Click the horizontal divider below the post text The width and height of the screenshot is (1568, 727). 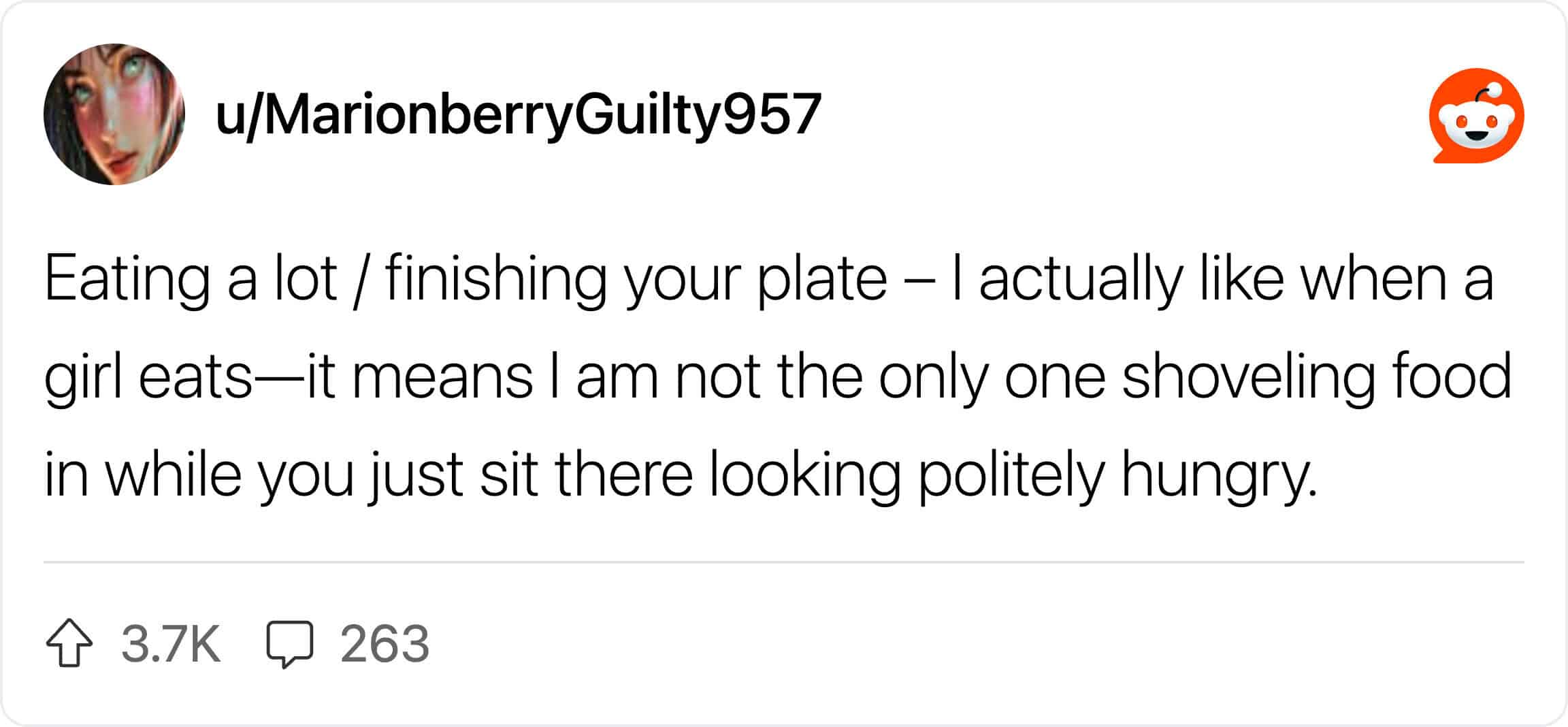click(784, 562)
